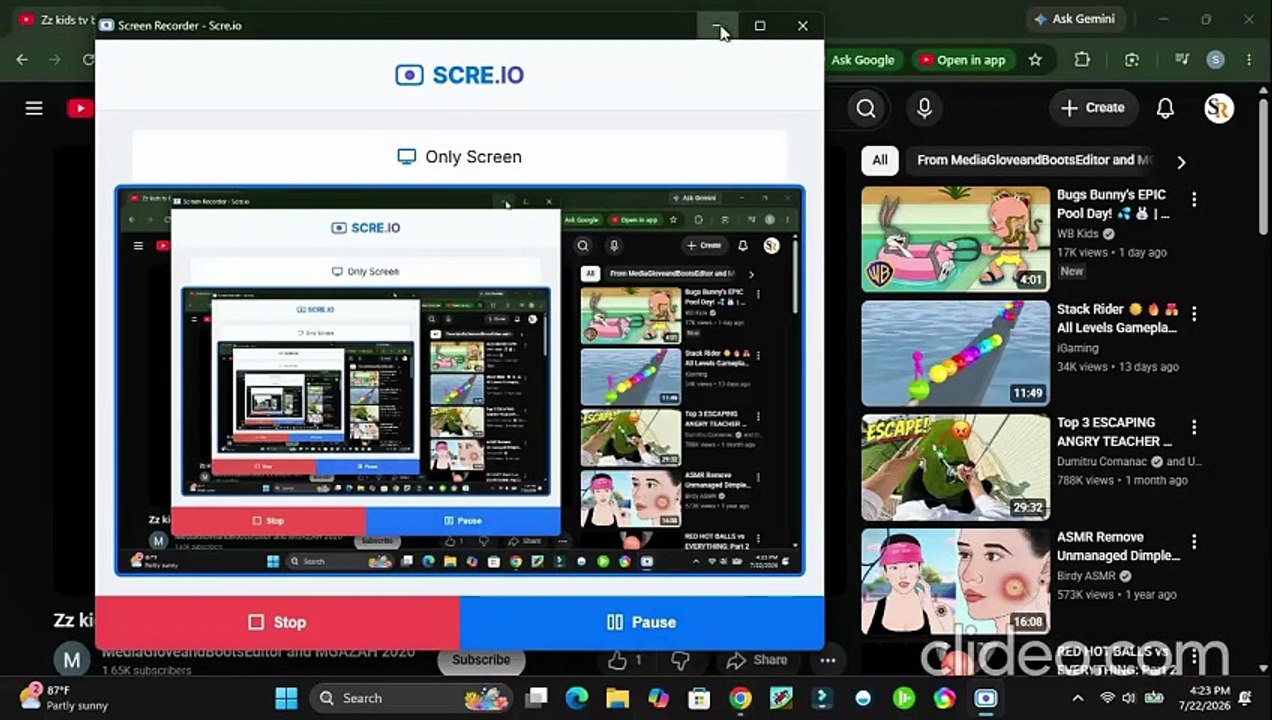The width and height of the screenshot is (1272, 720).
Task: Open Task View on taskbar
Action: pos(537,698)
